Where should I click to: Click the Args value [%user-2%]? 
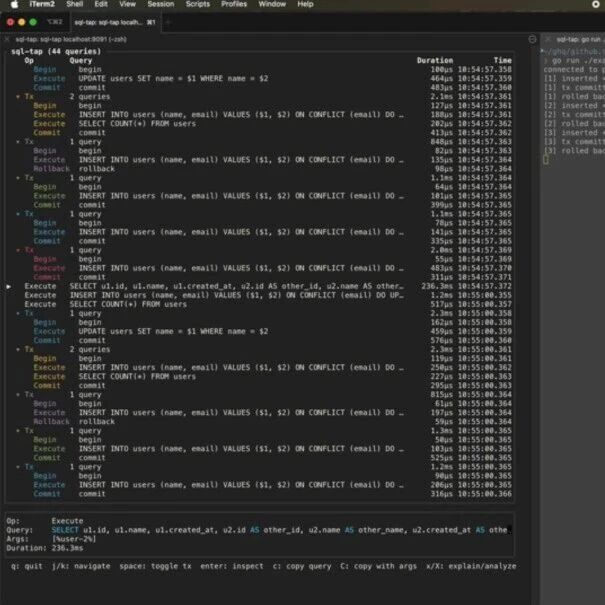tap(74, 539)
